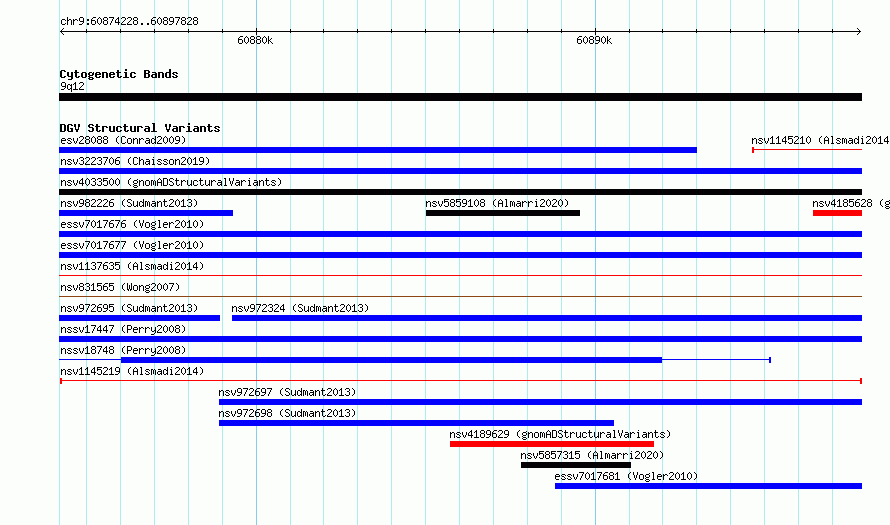This screenshot has width=890, height=525.
Task: Click nsv972695 (Sudmant2013) label
Action: pos(129,308)
